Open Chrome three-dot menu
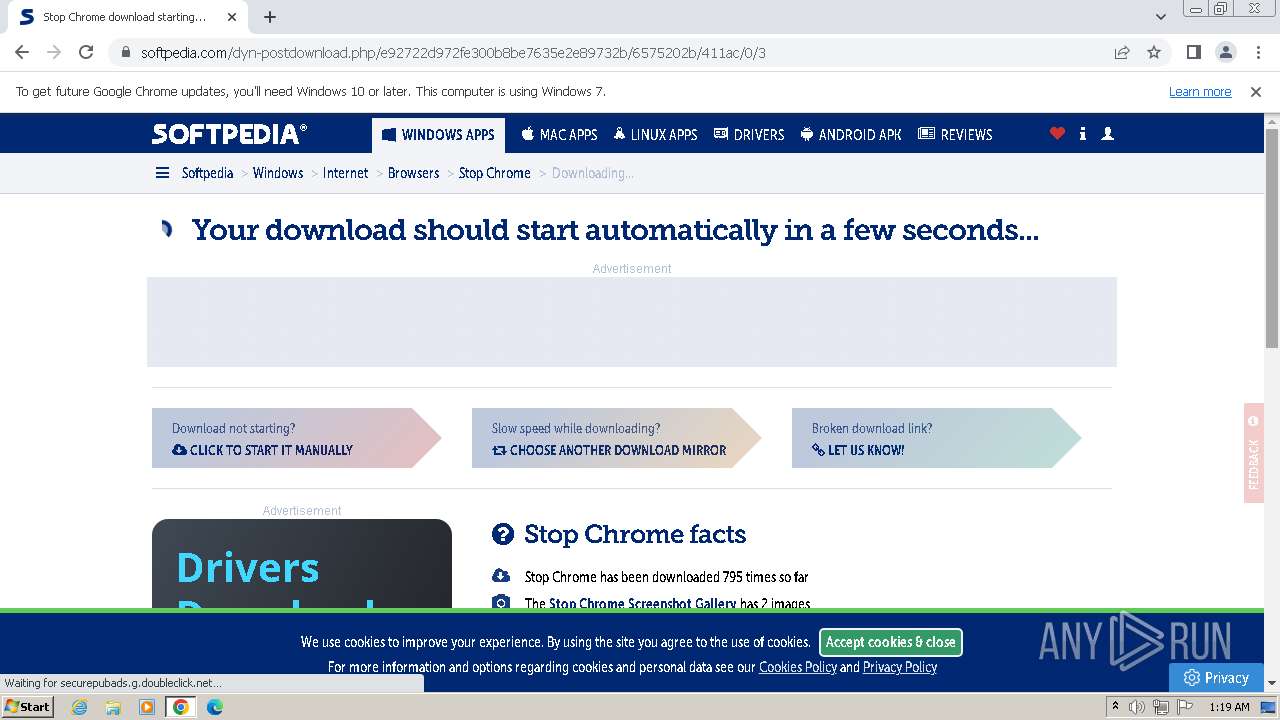 pyautogui.click(x=1257, y=52)
